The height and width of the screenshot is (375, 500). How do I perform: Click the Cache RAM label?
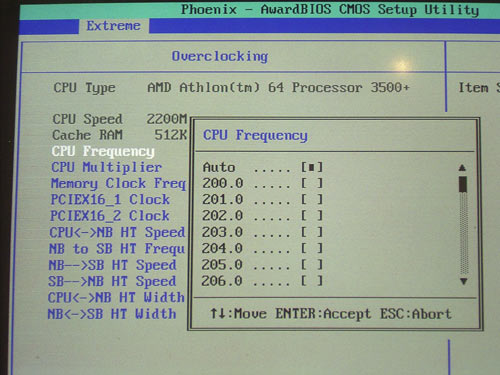(87, 135)
